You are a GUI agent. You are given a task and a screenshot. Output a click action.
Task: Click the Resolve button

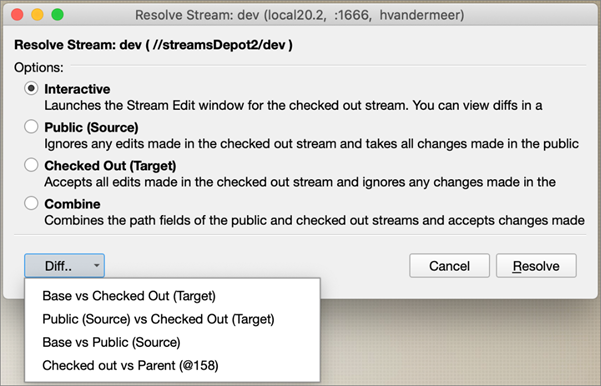click(536, 266)
